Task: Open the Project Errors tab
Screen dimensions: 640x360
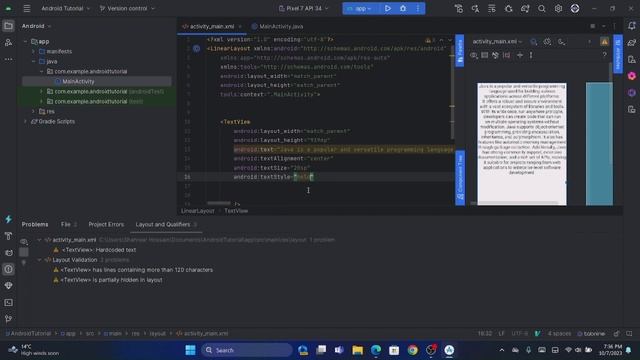Action: tap(106, 224)
